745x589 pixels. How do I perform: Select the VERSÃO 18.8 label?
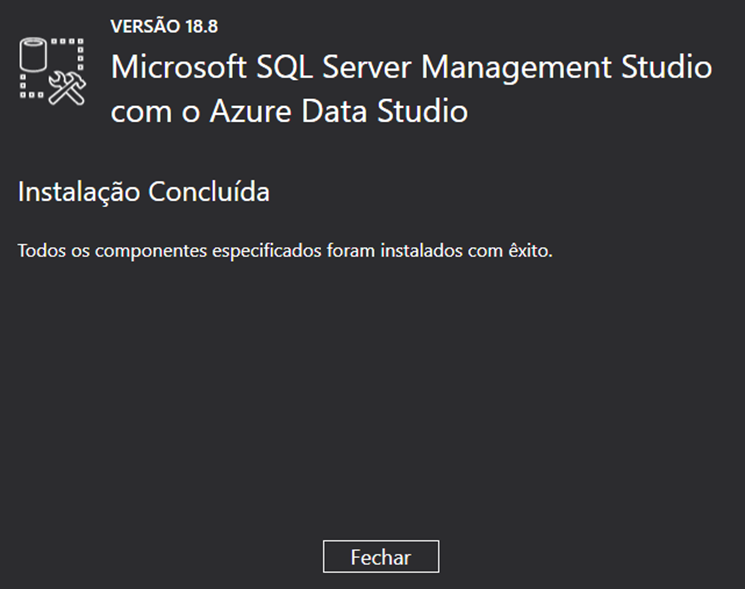coord(164,26)
